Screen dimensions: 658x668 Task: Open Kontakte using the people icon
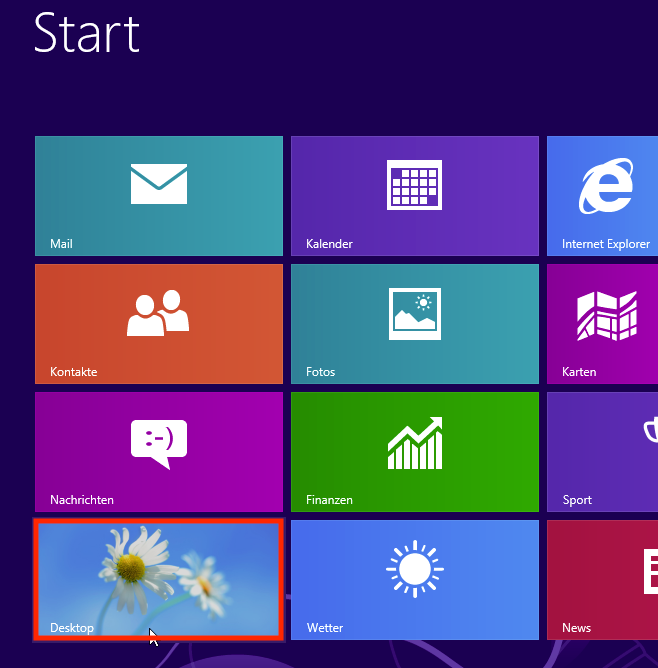point(158,312)
